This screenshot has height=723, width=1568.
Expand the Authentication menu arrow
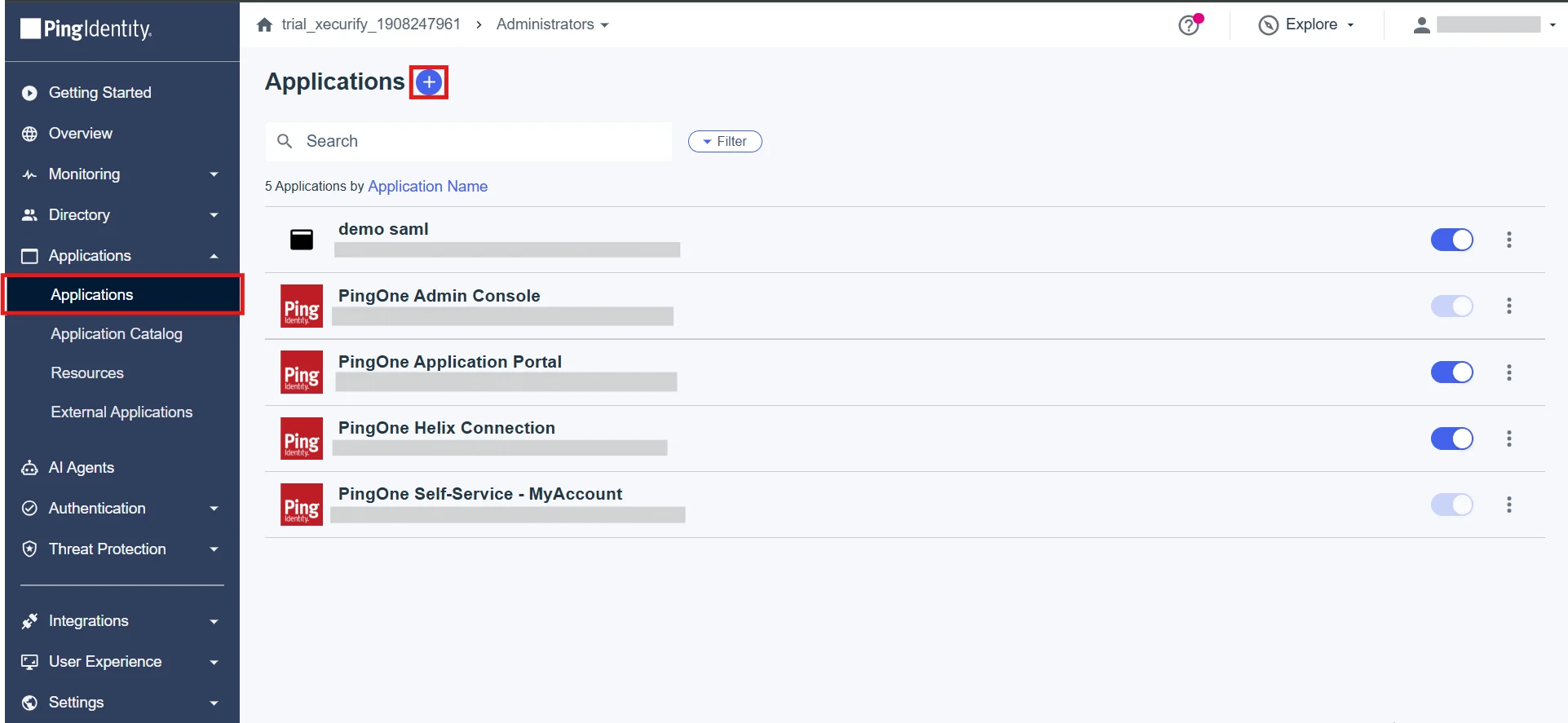click(214, 509)
